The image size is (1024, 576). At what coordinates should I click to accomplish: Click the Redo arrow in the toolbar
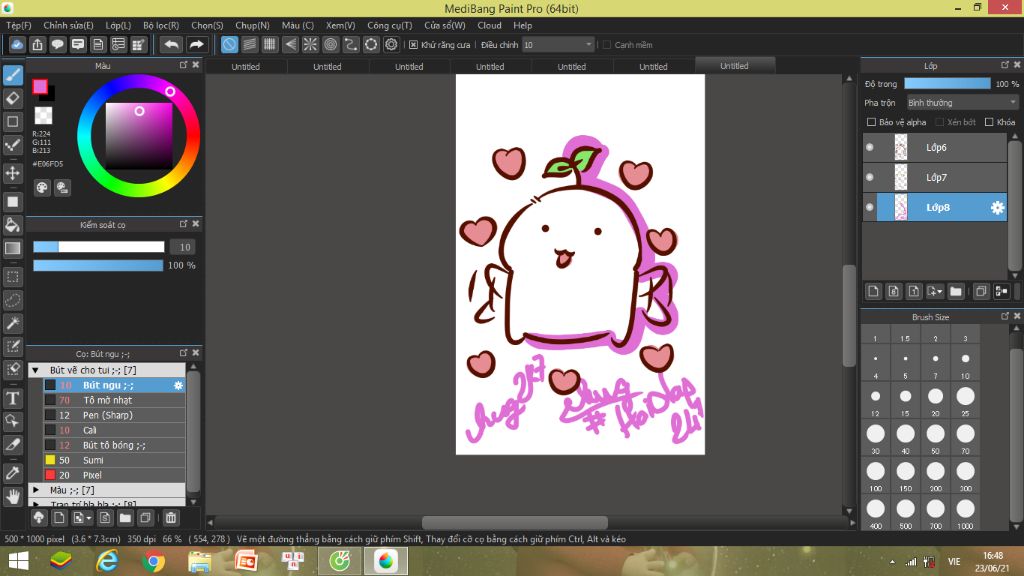click(x=196, y=44)
